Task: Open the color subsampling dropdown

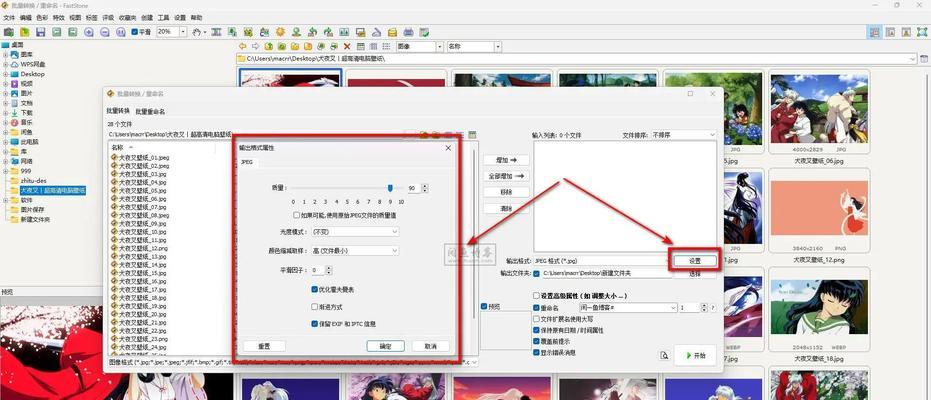Action: (x=355, y=251)
